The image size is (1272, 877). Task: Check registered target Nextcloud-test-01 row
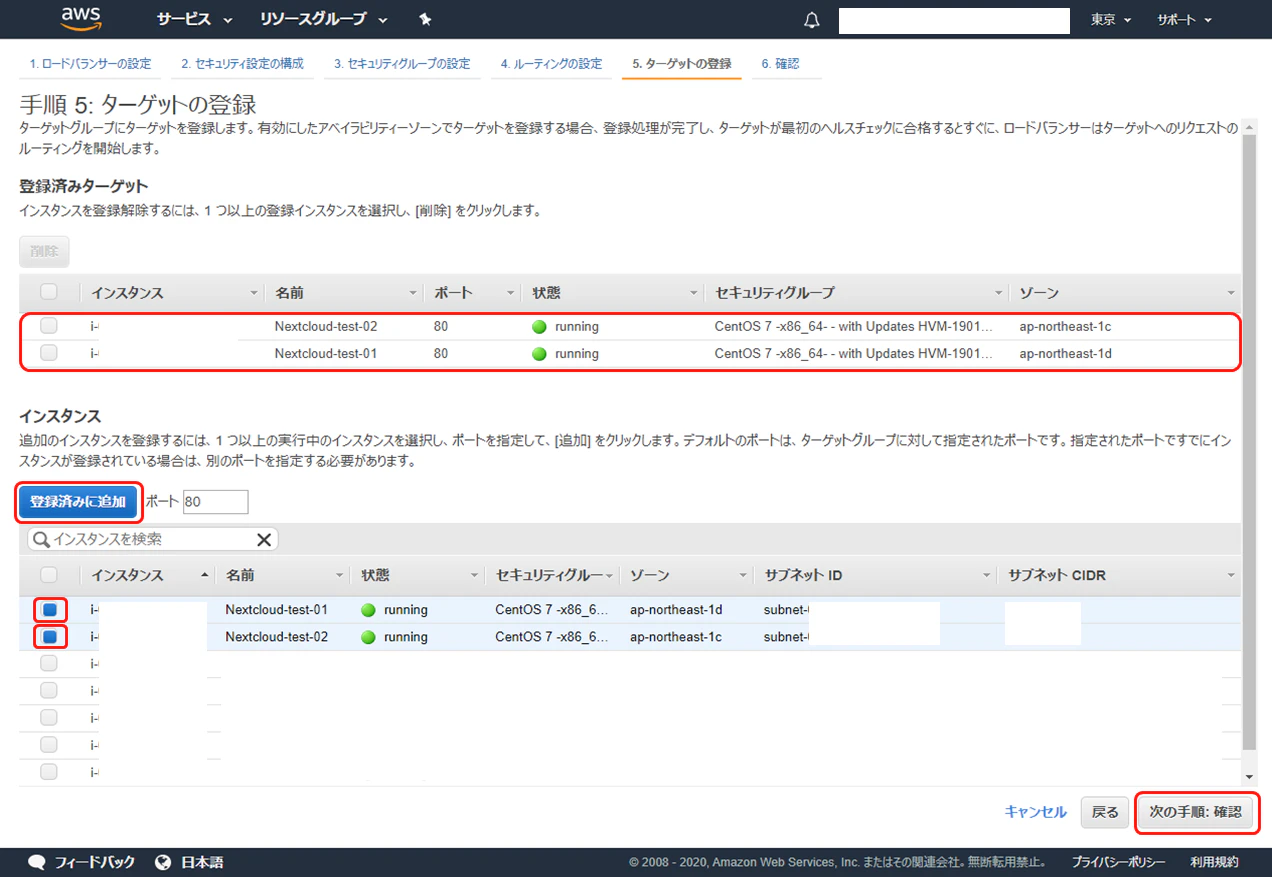point(49,353)
